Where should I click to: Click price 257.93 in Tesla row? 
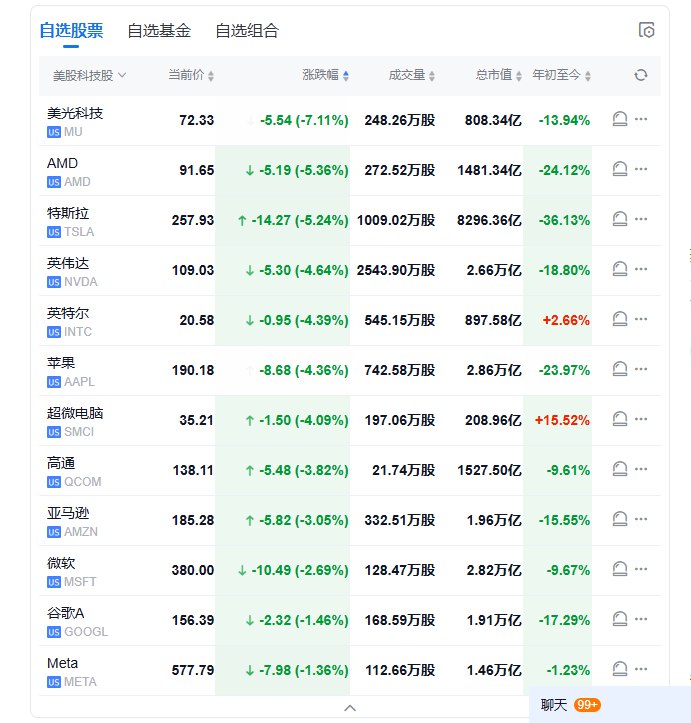[193, 220]
